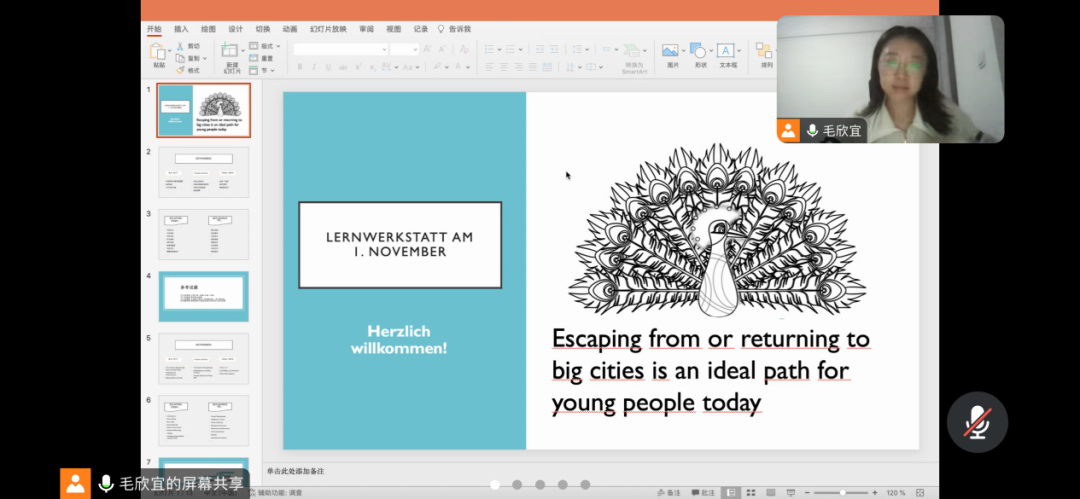
Task: Open the Insert (插入) ribbon tab
Action: click(181, 29)
